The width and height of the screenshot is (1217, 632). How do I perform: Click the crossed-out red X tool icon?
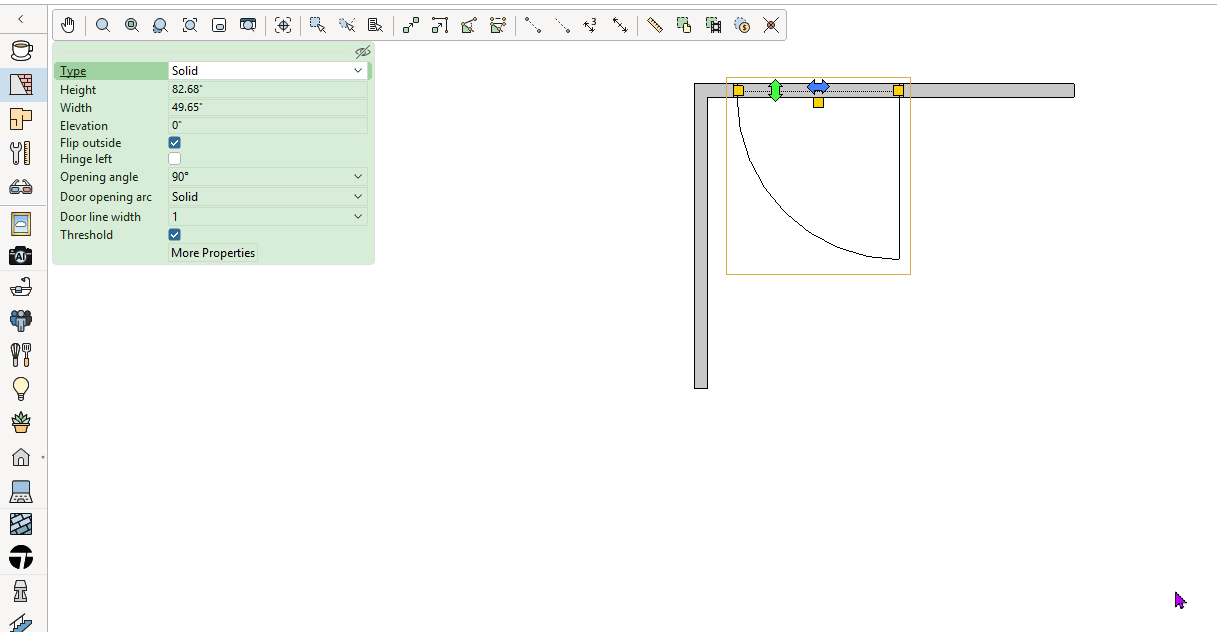coord(771,25)
